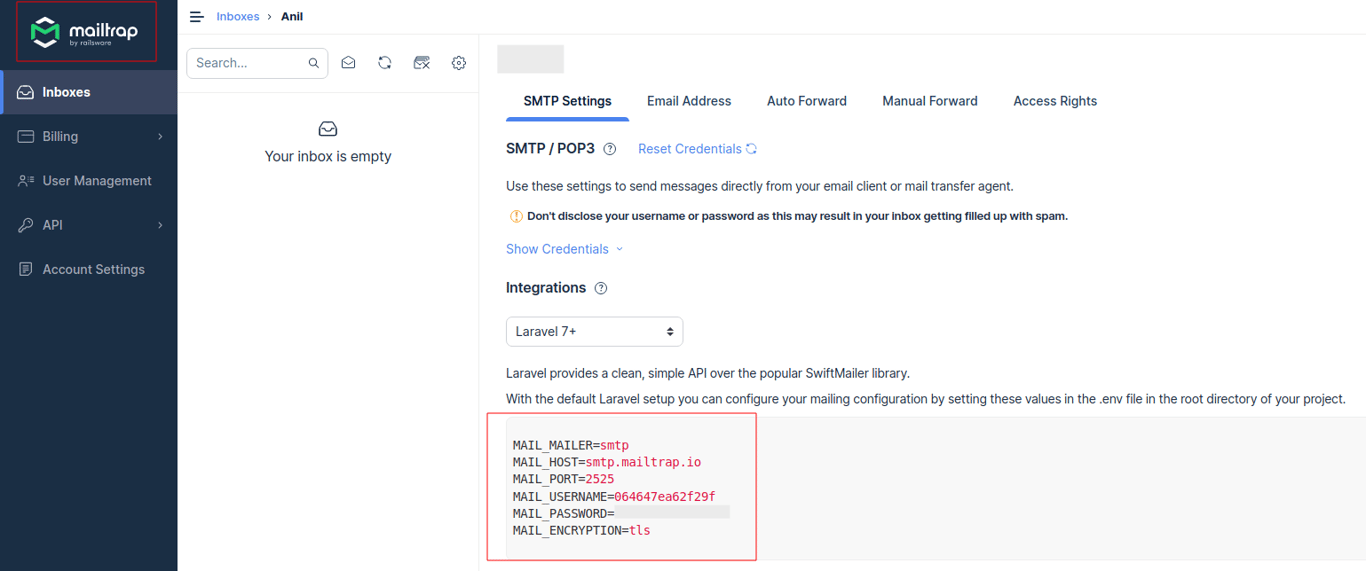This screenshot has width=1366, height=571.
Task: Click the magnifier icon in the search box
Action: (314, 63)
